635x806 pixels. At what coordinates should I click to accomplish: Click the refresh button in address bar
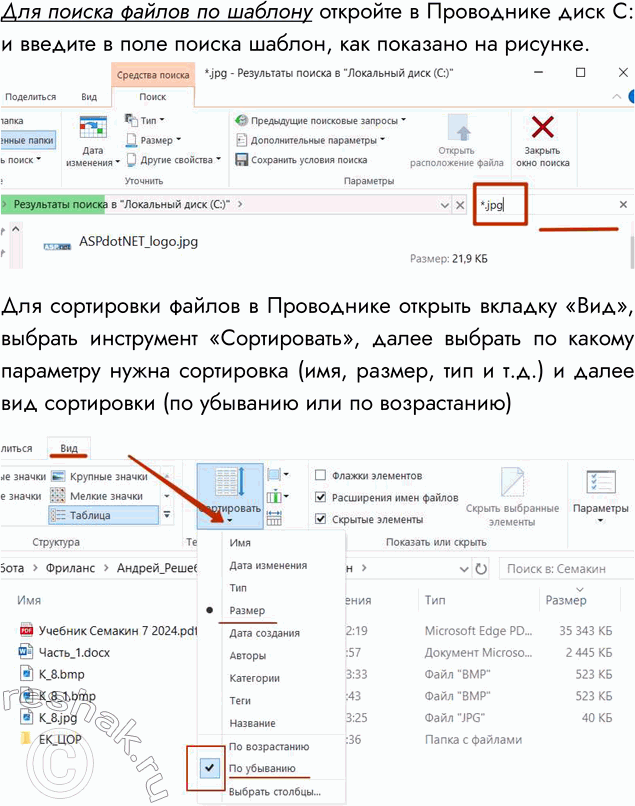point(481,569)
